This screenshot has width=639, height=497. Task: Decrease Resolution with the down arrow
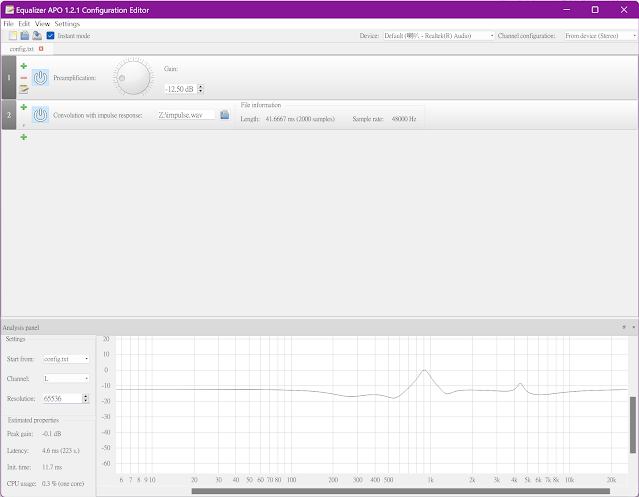(x=86, y=401)
